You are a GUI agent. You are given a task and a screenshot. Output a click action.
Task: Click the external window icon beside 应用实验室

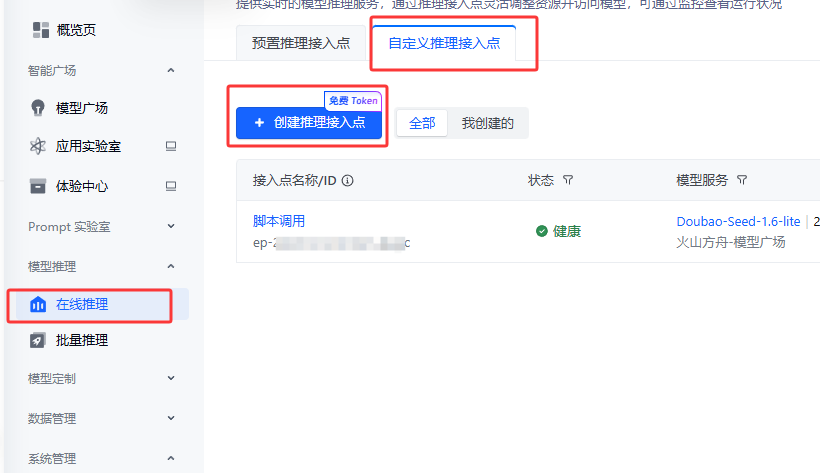click(x=171, y=146)
